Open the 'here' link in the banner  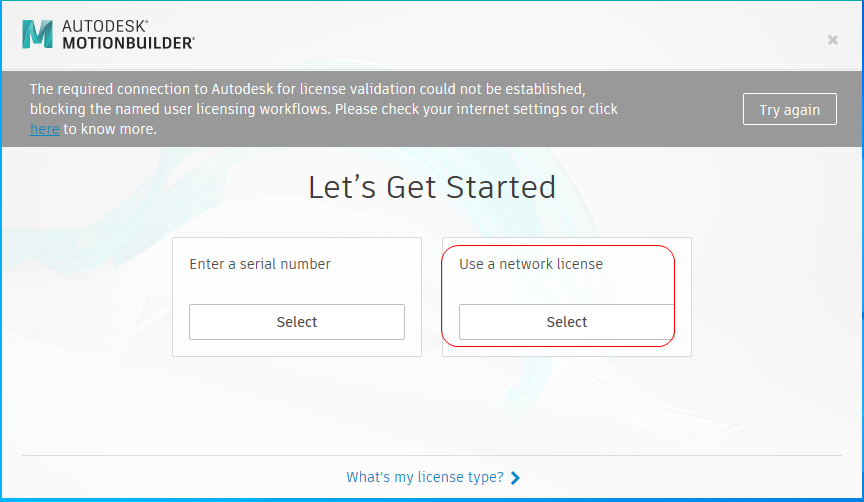[x=45, y=129]
